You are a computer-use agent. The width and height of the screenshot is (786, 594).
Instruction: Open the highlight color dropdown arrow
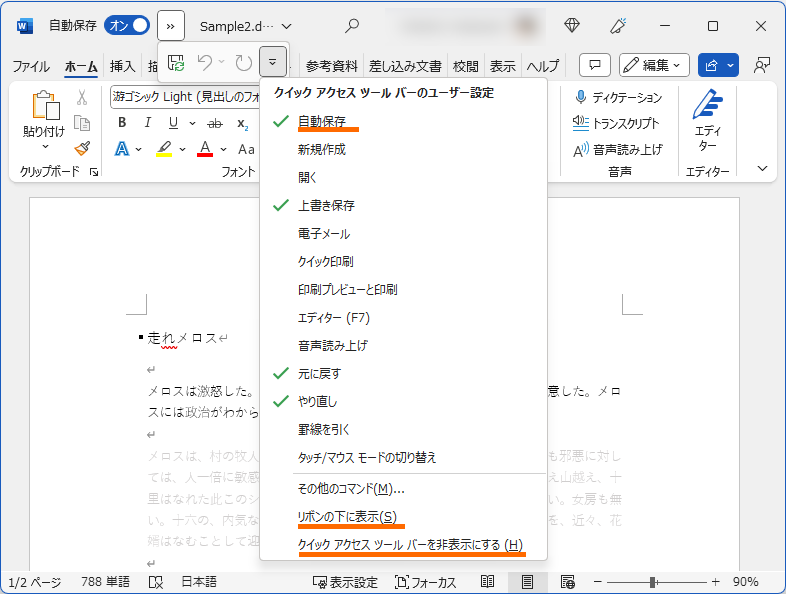click(182, 149)
